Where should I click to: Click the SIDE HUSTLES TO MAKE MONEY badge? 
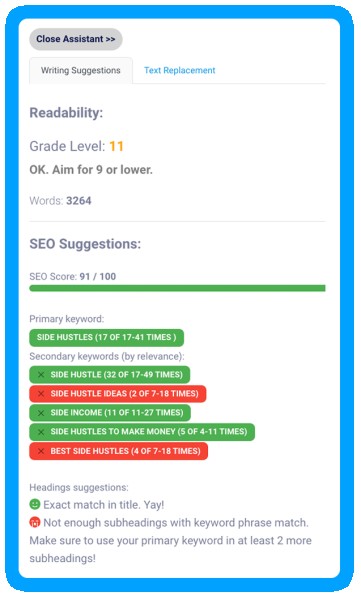[142, 432]
